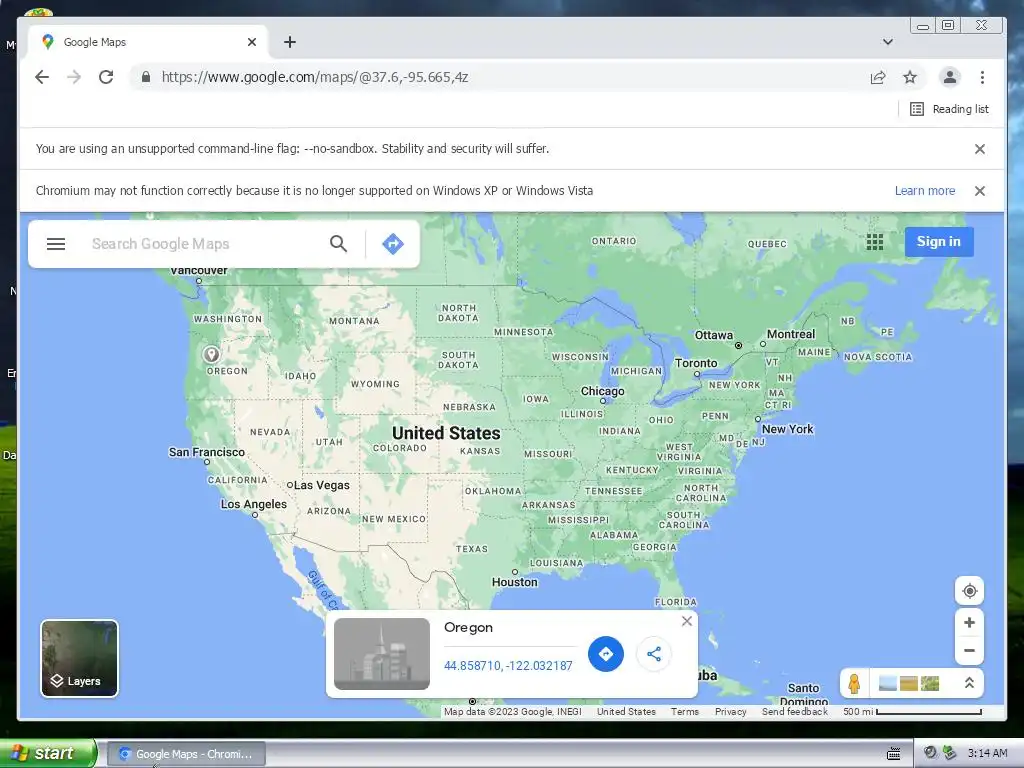Zoom in on the map

(x=969, y=622)
